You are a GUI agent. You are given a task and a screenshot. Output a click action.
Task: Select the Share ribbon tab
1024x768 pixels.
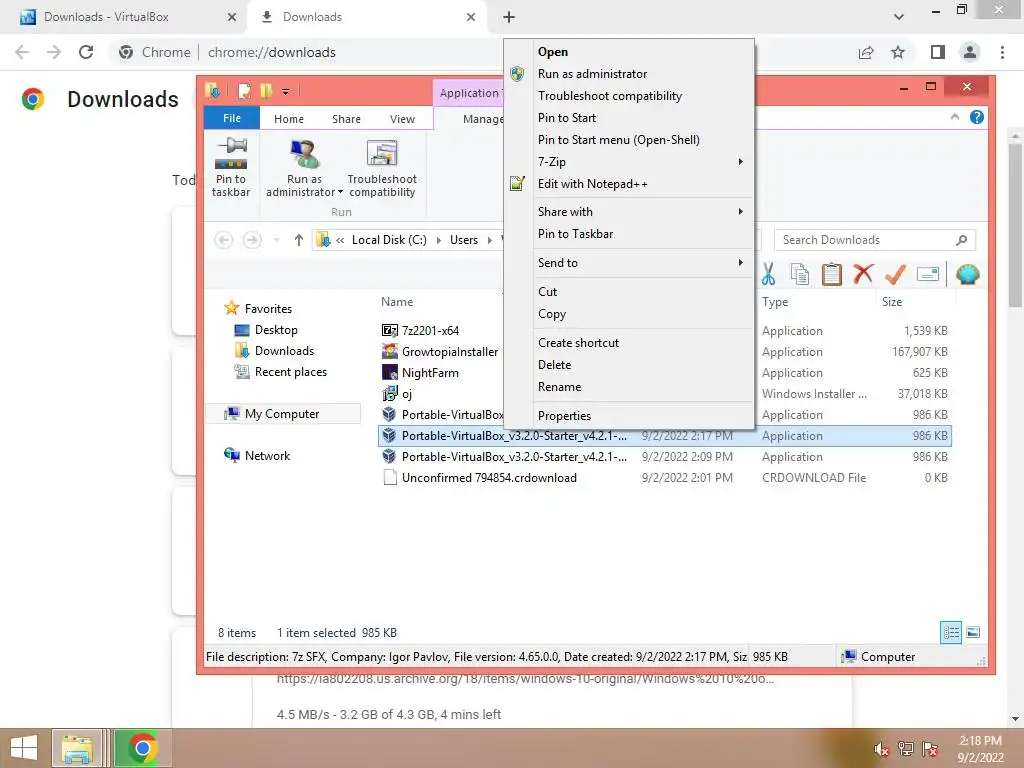point(346,119)
